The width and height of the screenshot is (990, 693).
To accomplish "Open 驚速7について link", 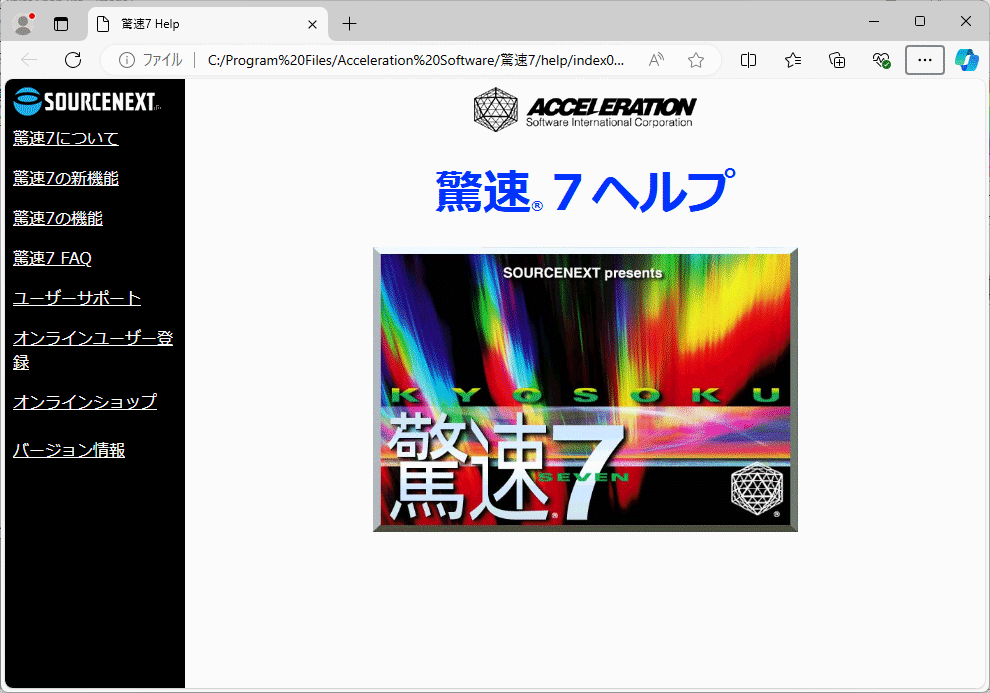I will coord(66,138).
